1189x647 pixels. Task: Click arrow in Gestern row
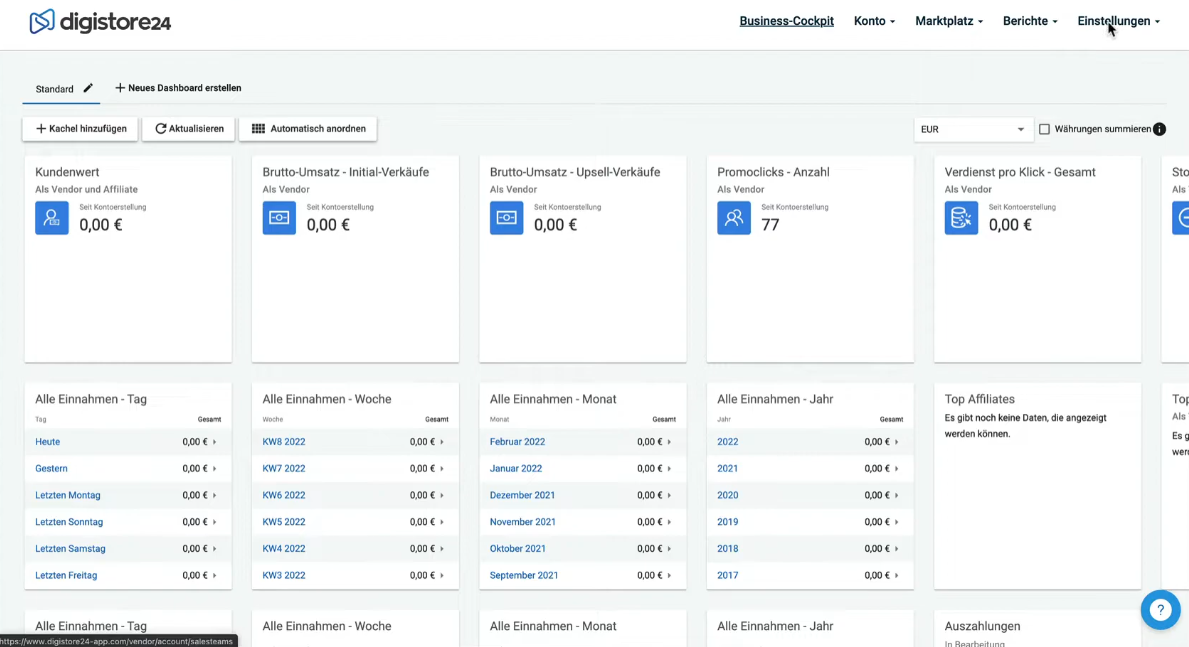click(x=215, y=469)
